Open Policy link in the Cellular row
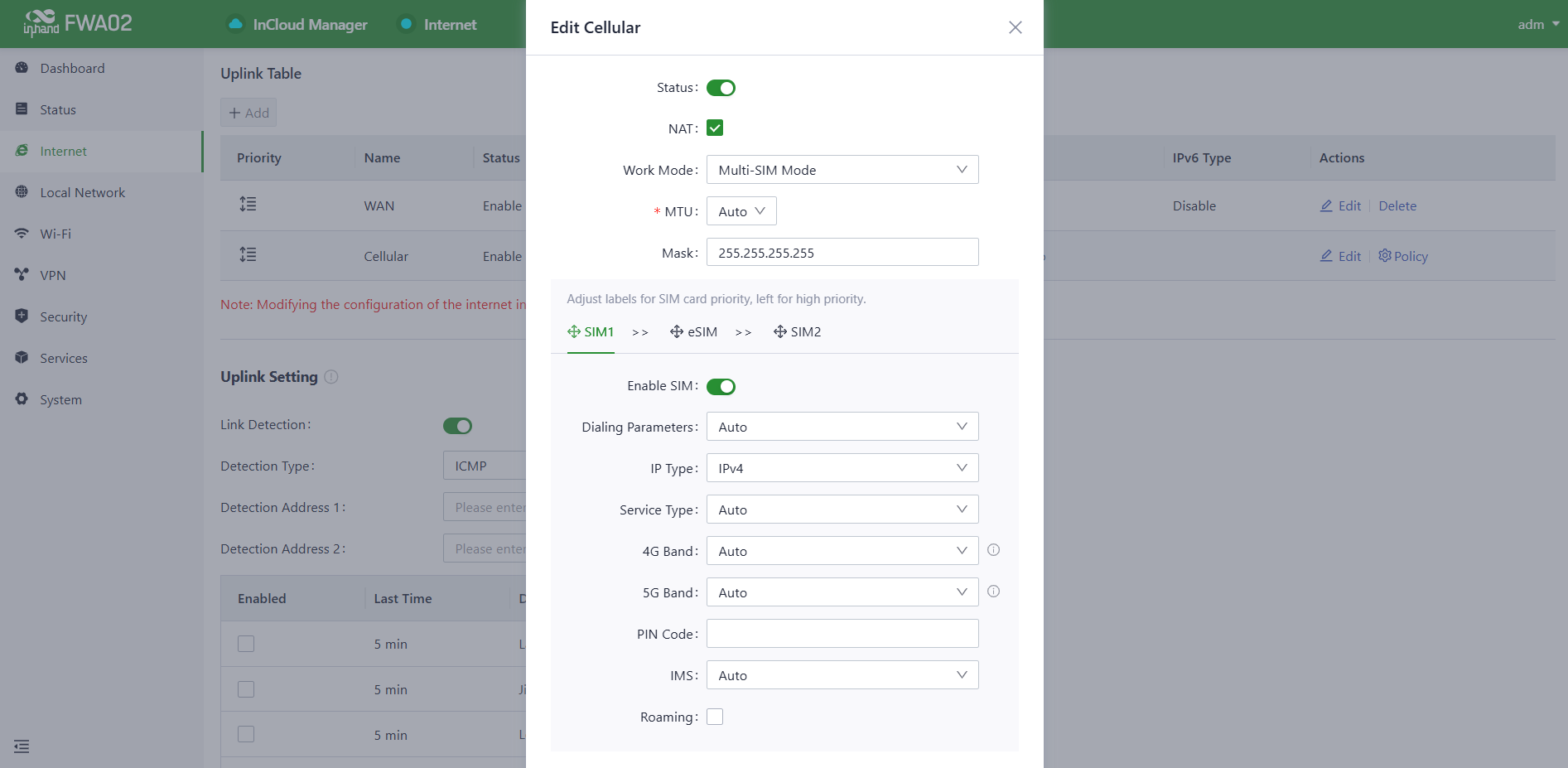The height and width of the screenshot is (768, 1568). pyautogui.click(x=1403, y=256)
